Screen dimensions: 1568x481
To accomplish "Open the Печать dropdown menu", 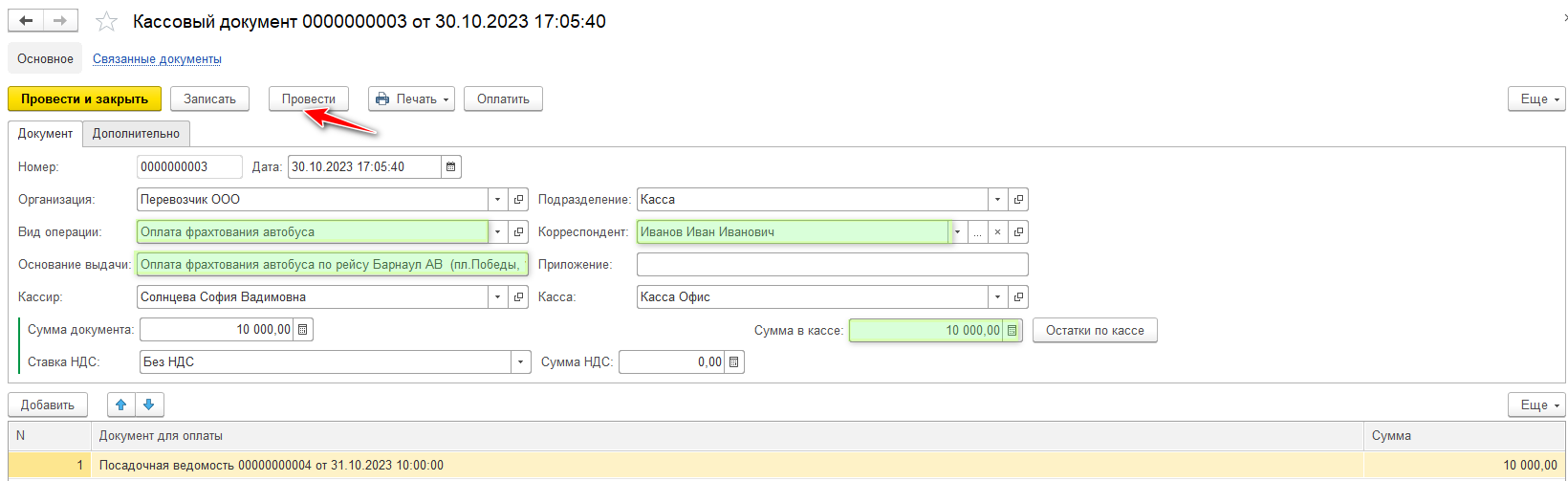I will tap(411, 98).
